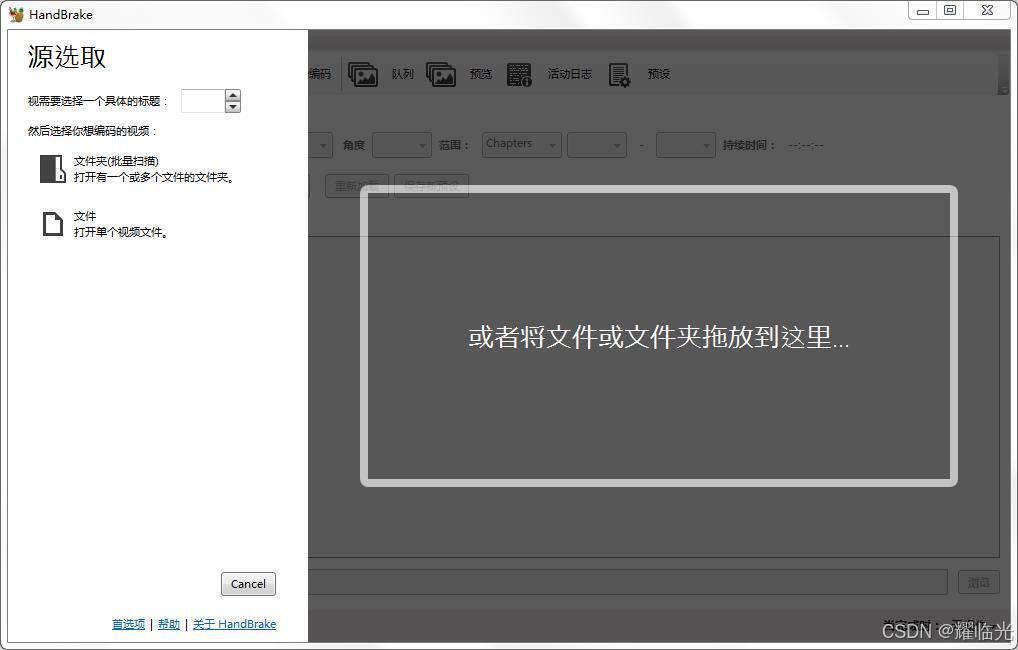The width and height of the screenshot is (1018, 650).
Task: Open the 预设 presets toolbar icon
Action: point(619,75)
